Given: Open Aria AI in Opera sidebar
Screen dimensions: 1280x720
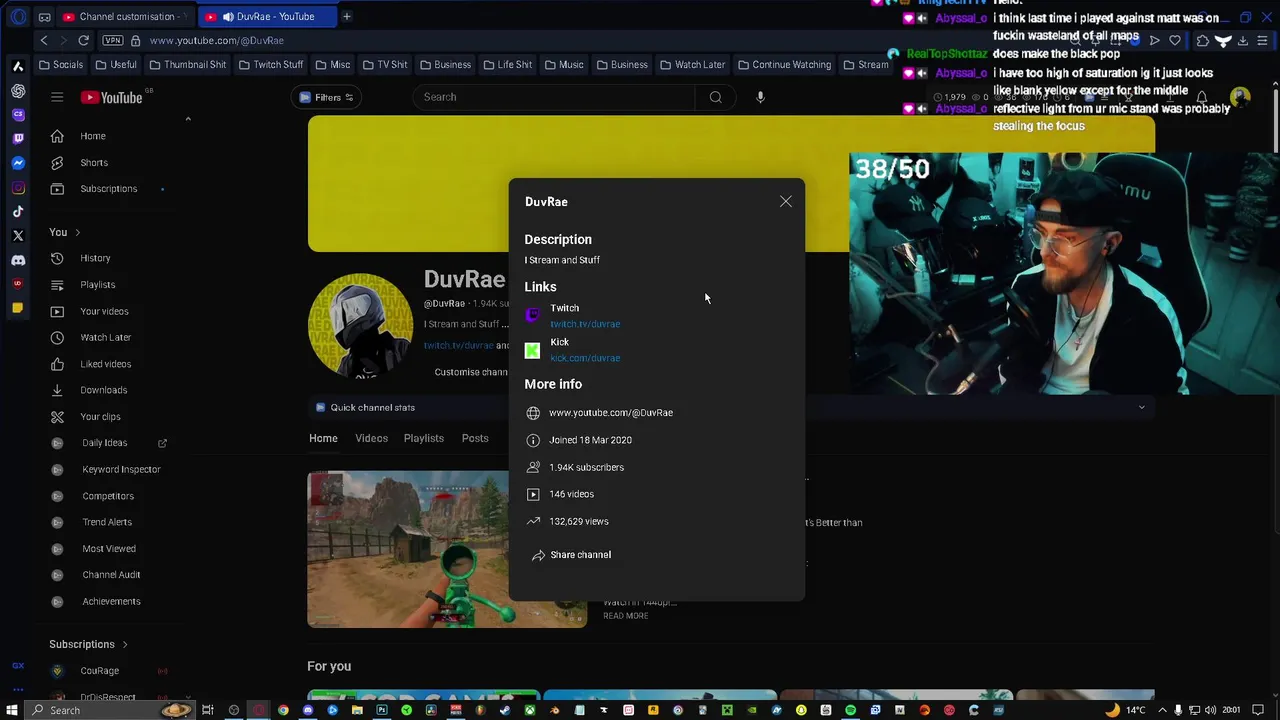Looking at the screenshot, I should pyautogui.click(x=18, y=66).
